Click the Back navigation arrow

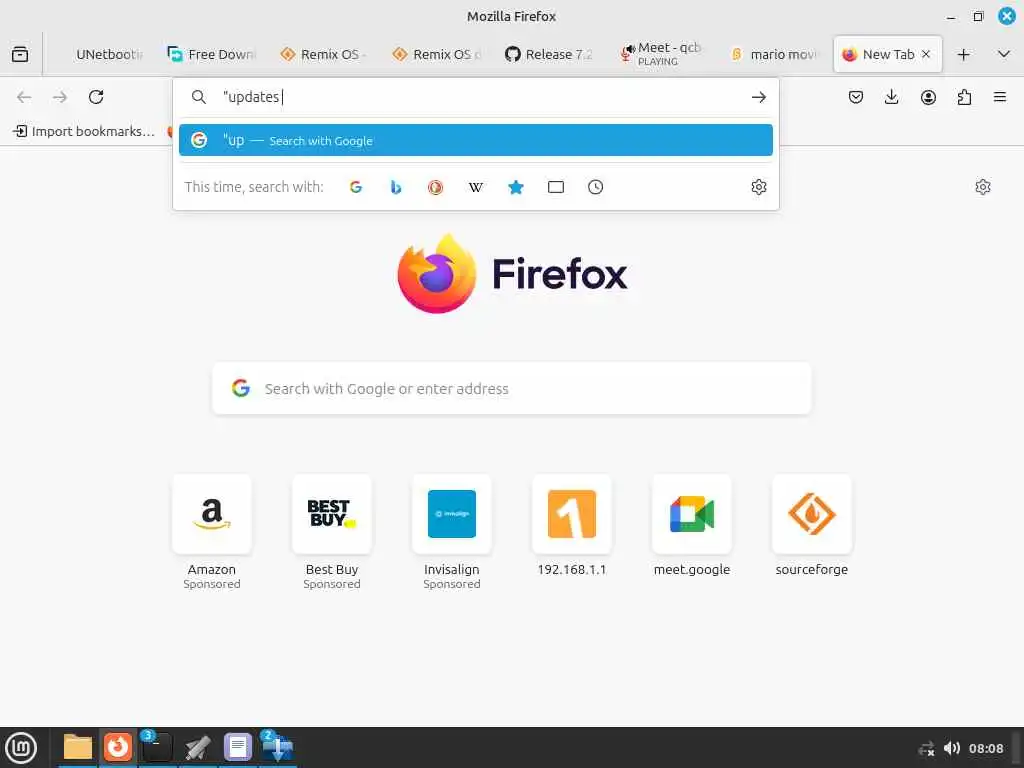click(24, 97)
